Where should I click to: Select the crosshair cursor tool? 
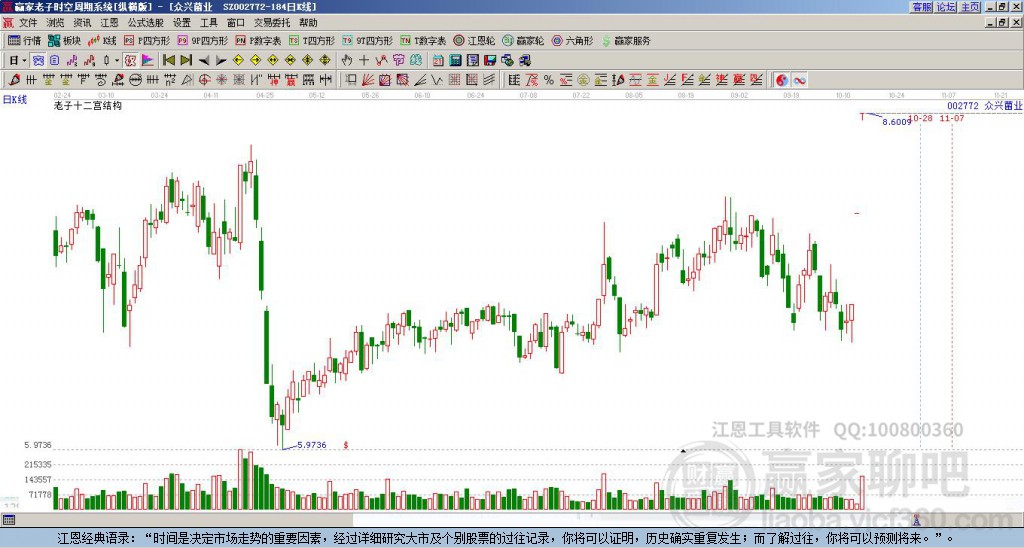click(x=364, y=60)
